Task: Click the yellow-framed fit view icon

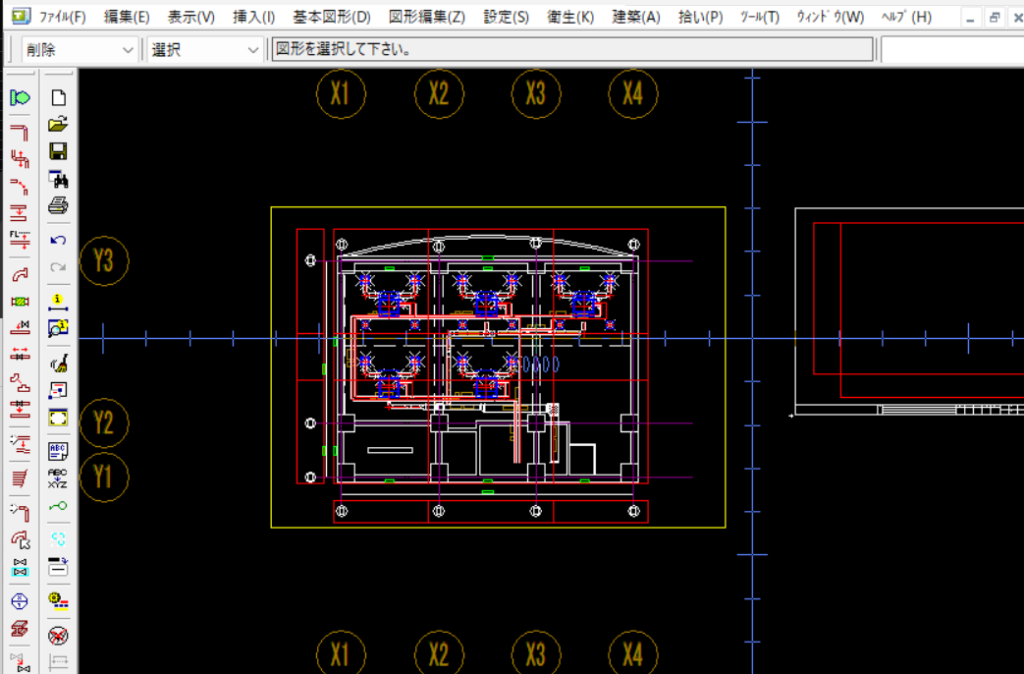Action: pyautogui.click(x=58, y=417)
